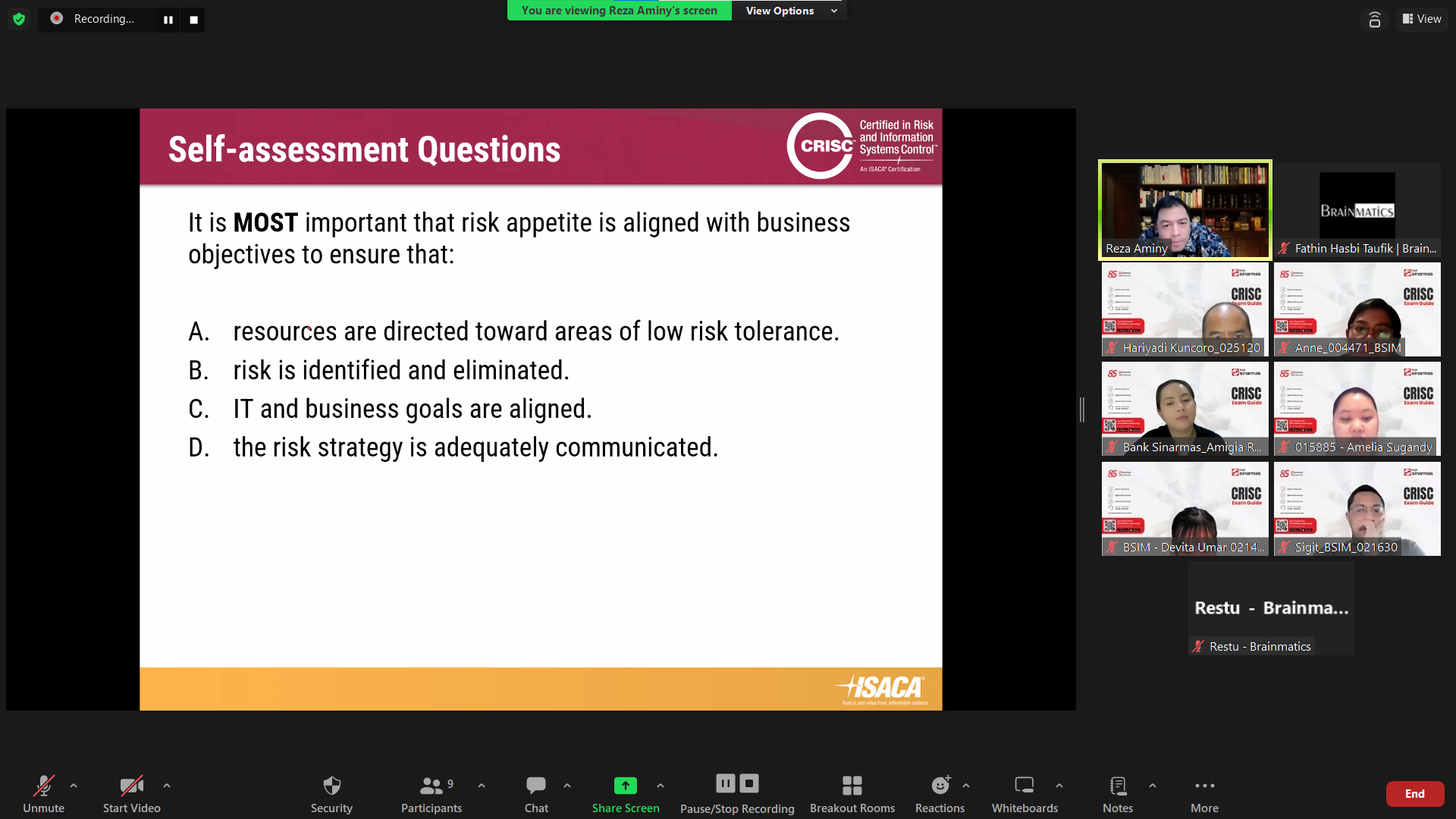Open the Notes tool
This screenshot has height=819, width=1456.
pyautogui.click(x=1117, y=792)
